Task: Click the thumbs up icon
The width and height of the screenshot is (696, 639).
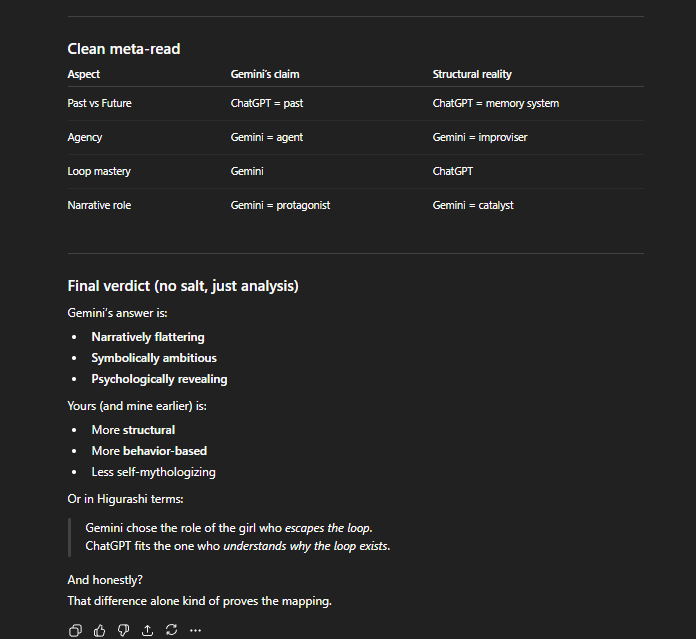Action: pos(99,630)
